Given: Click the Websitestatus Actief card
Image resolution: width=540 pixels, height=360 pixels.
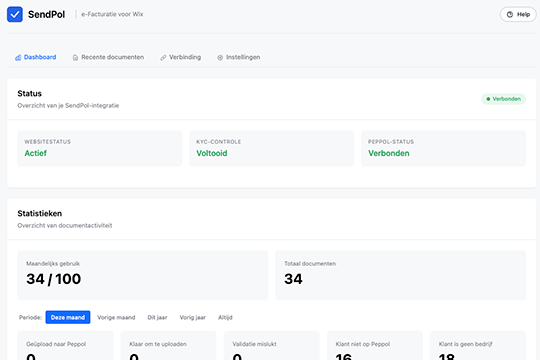Looking at the screenshot, I should tap(100, 148).
